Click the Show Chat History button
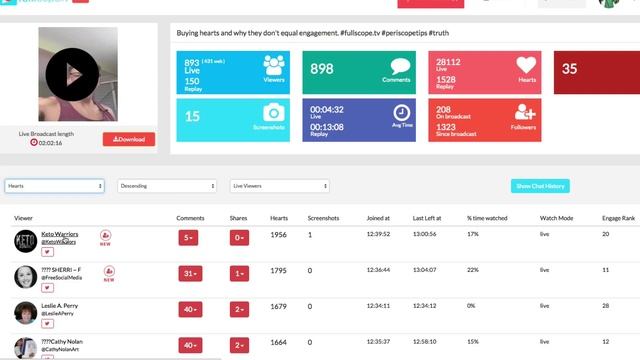The image size is (640, 360). (x=540, y=186)
